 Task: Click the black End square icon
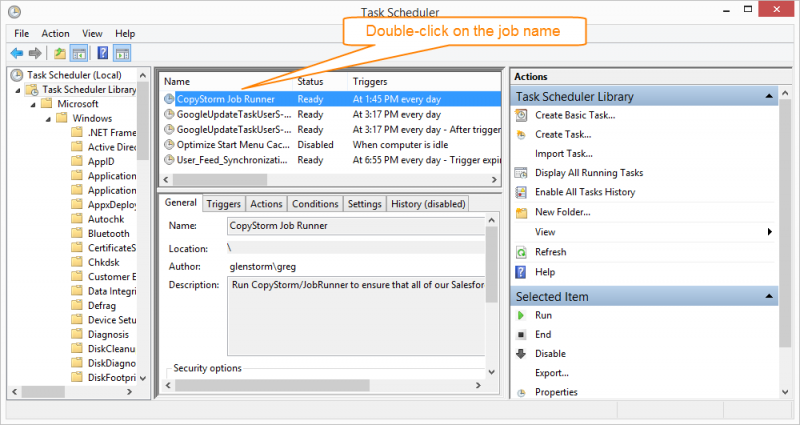coord(521,335)
